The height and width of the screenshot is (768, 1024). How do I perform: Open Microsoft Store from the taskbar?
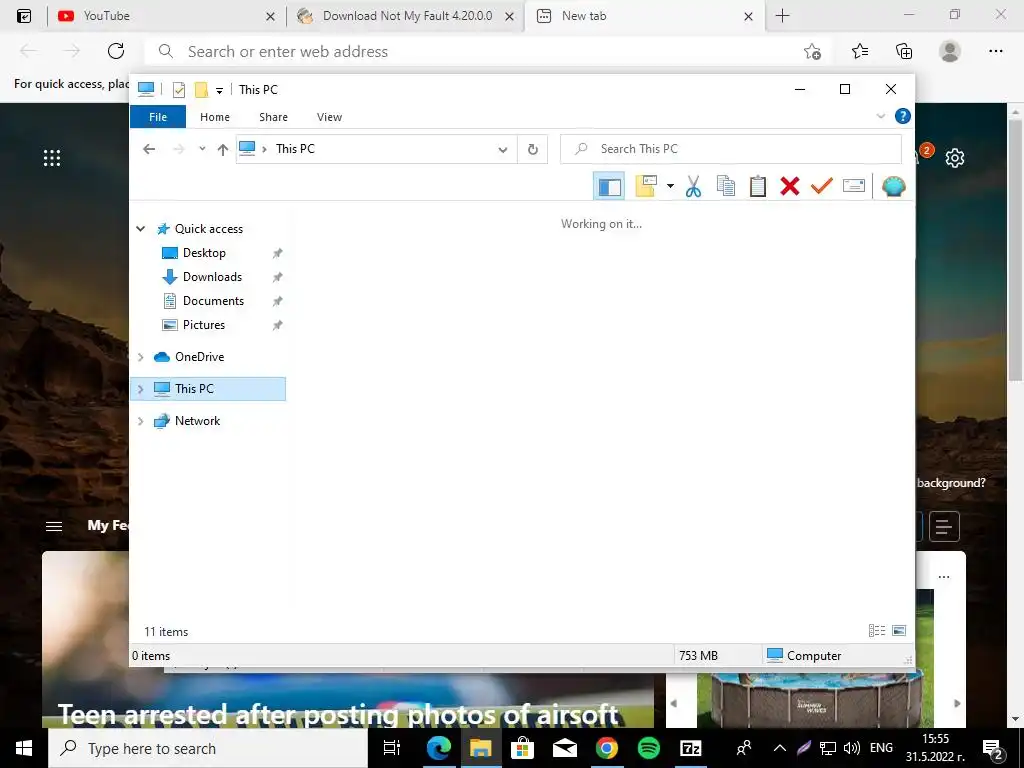(522, 748)
